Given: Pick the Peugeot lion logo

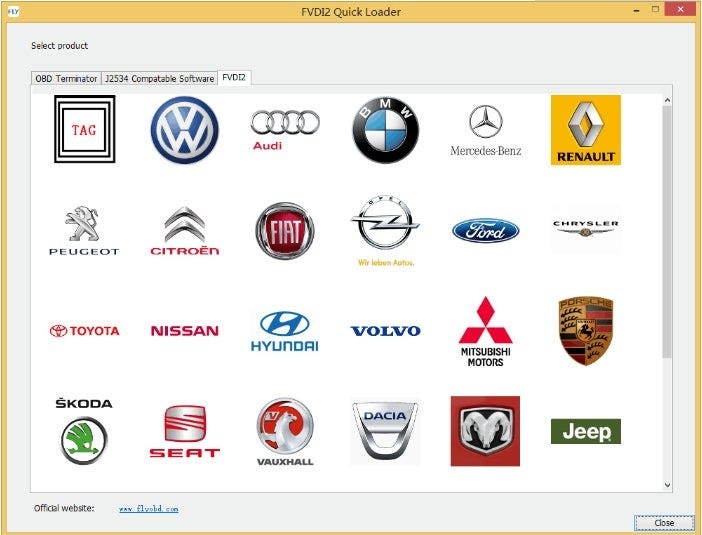Looking at the screenshot, I should click(x=84, y=231).
